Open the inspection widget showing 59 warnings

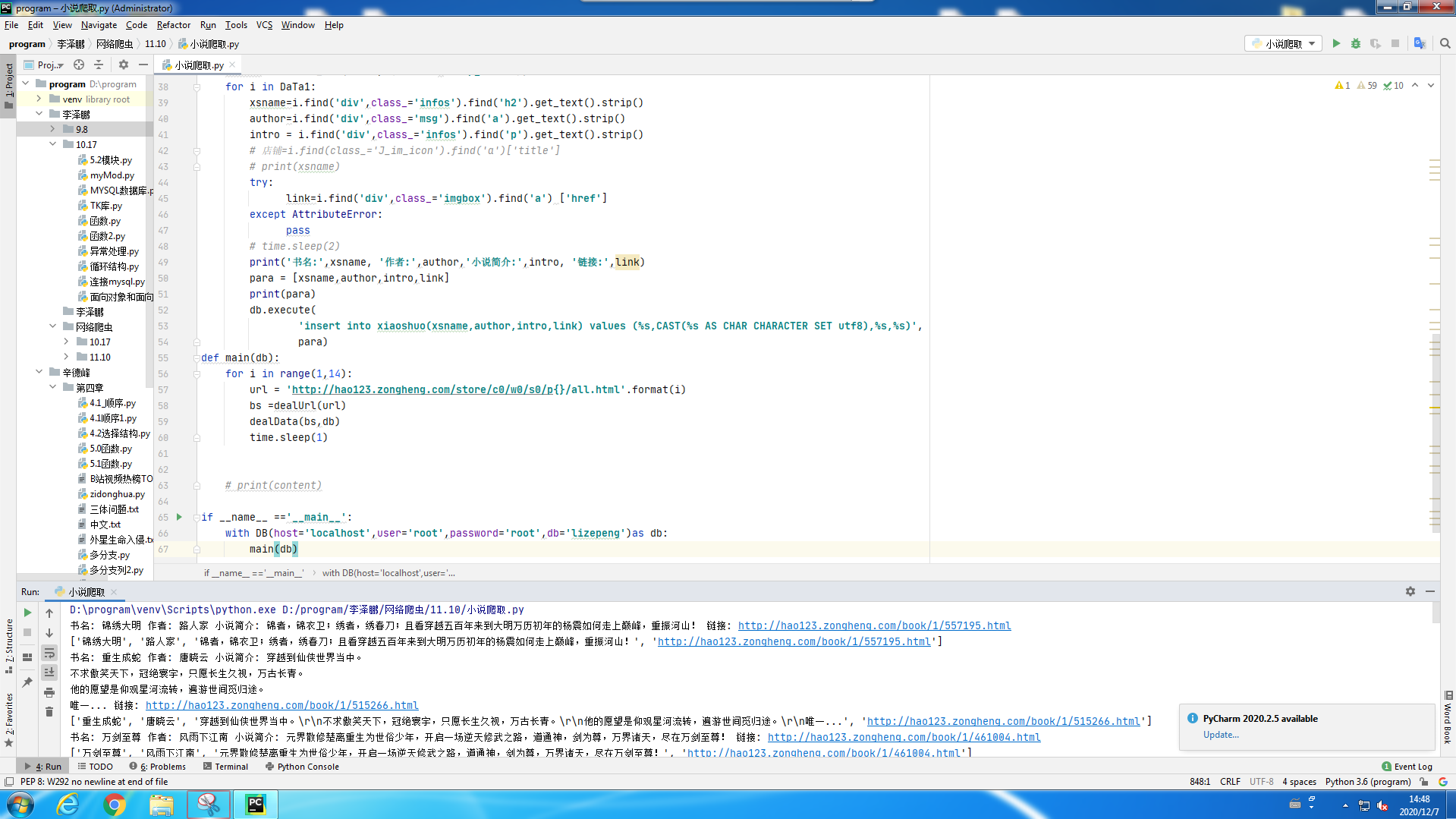1367,86
